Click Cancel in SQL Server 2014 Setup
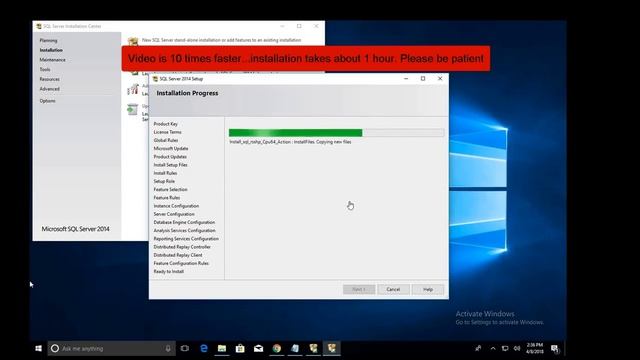Image resolution: width=640 pixels, height=360 pixels. [x=393, y=289]
